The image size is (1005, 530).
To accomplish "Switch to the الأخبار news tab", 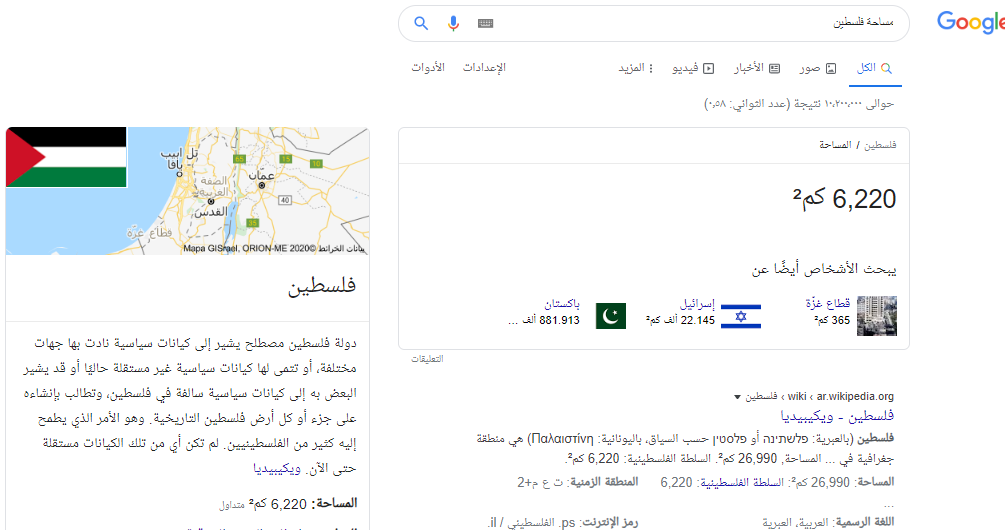I will [x=757, y=68].
